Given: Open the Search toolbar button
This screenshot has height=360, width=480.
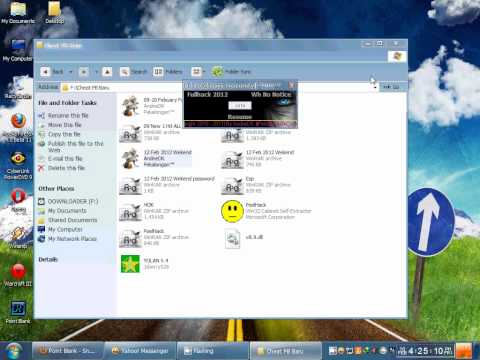Looking at the screenshot, I should pos(133,72).
